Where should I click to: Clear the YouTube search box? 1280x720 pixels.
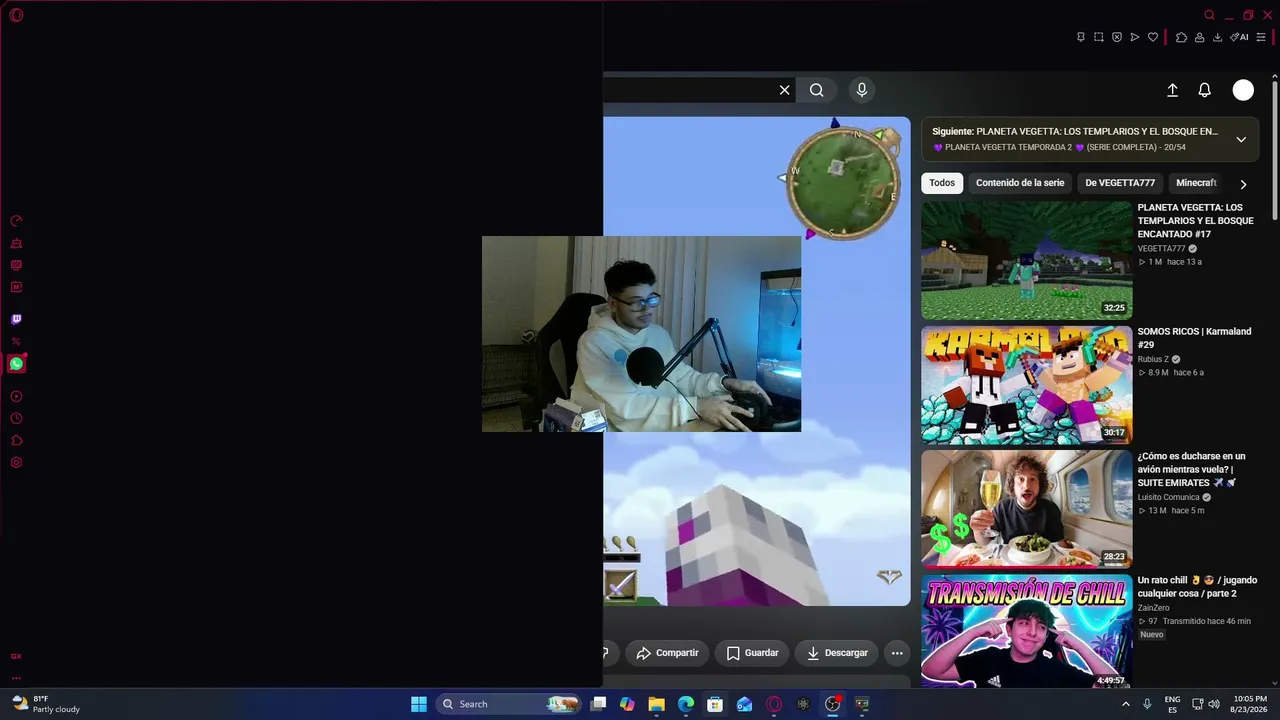(785, 90)
